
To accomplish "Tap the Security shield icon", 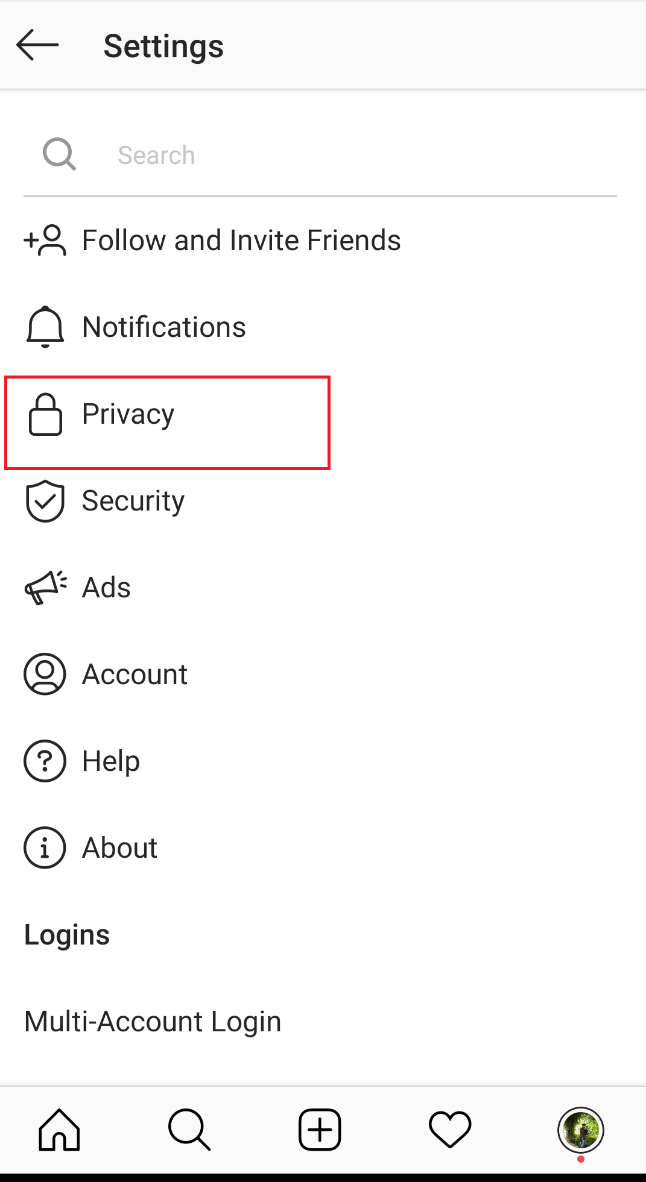I will coord(44,500).
